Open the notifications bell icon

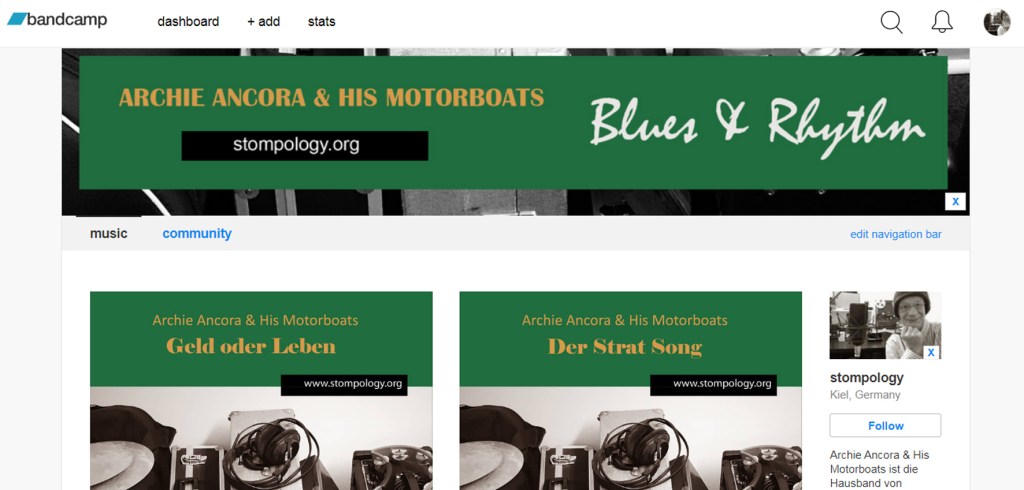coord(942,22)
